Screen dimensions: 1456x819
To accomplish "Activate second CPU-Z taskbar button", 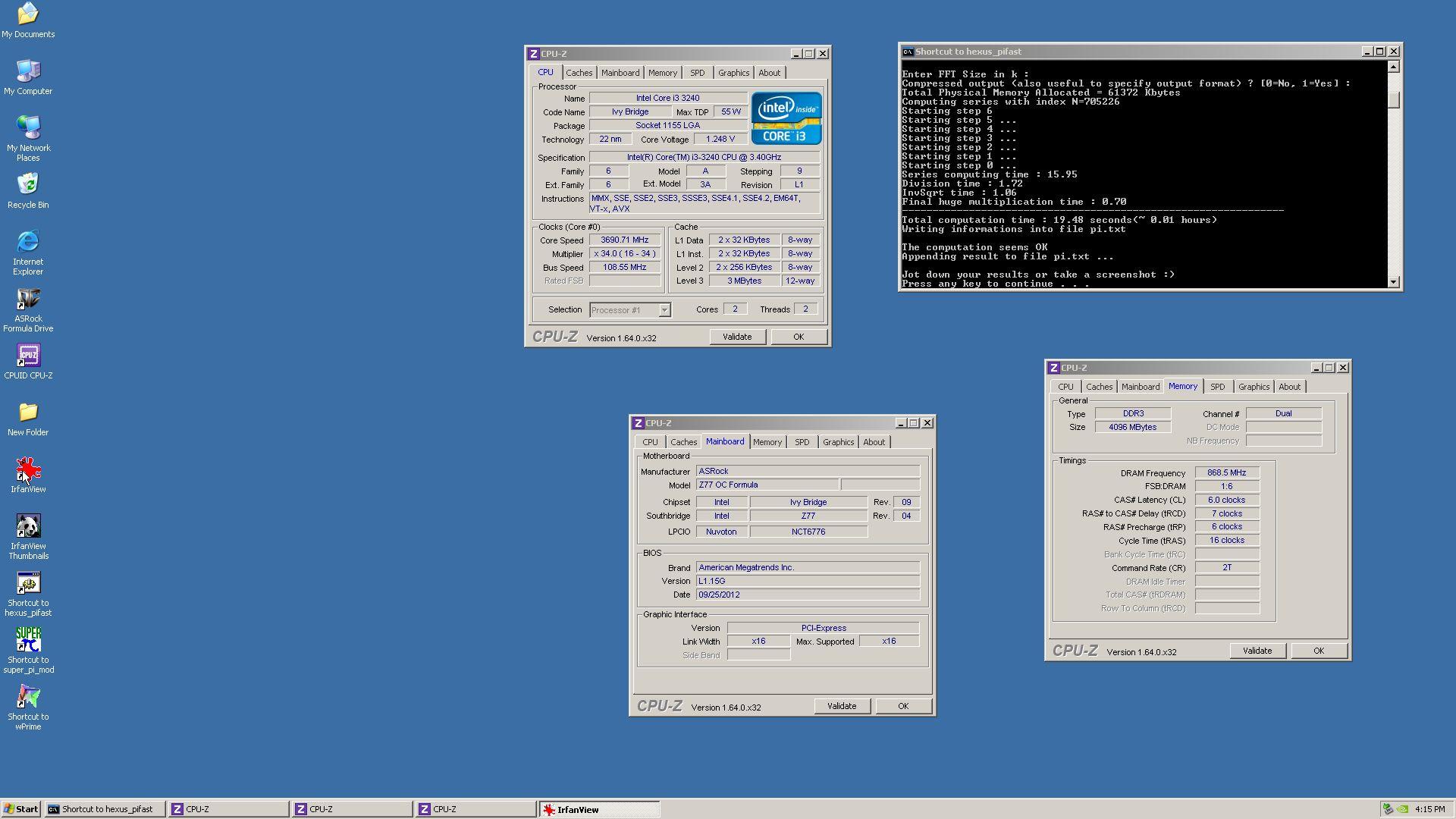I will pos(352,809).
